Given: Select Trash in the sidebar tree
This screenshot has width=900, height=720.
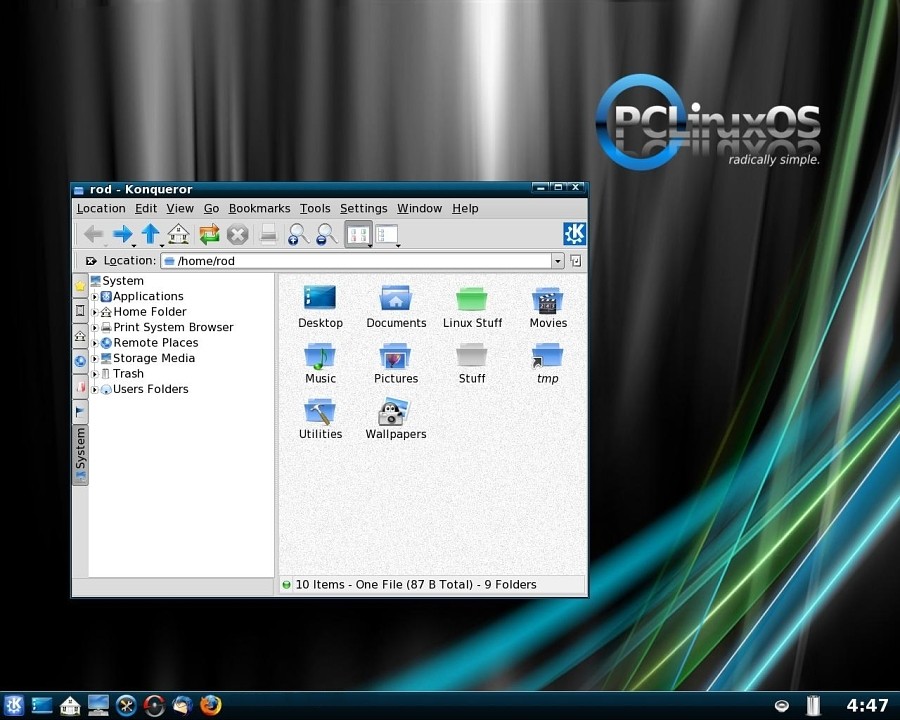Looking at the screenshot, I should pyautogui.click(x=122, y=374).
